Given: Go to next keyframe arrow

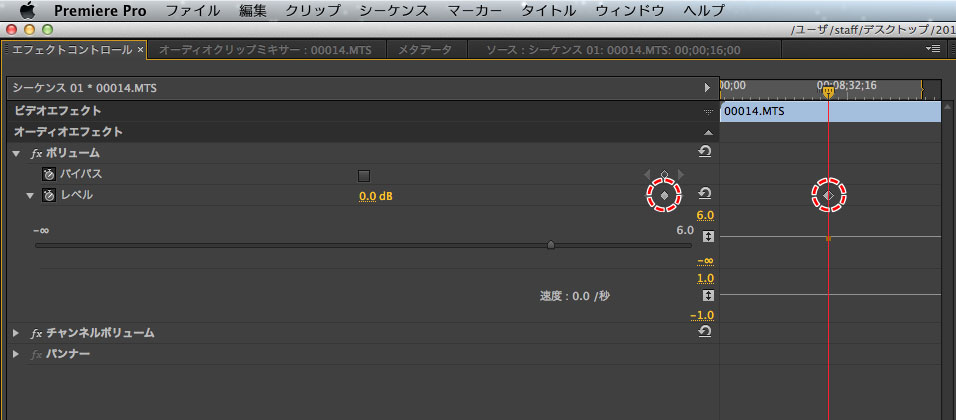Looking at the screenshot, I should click(x=681, y=175).
